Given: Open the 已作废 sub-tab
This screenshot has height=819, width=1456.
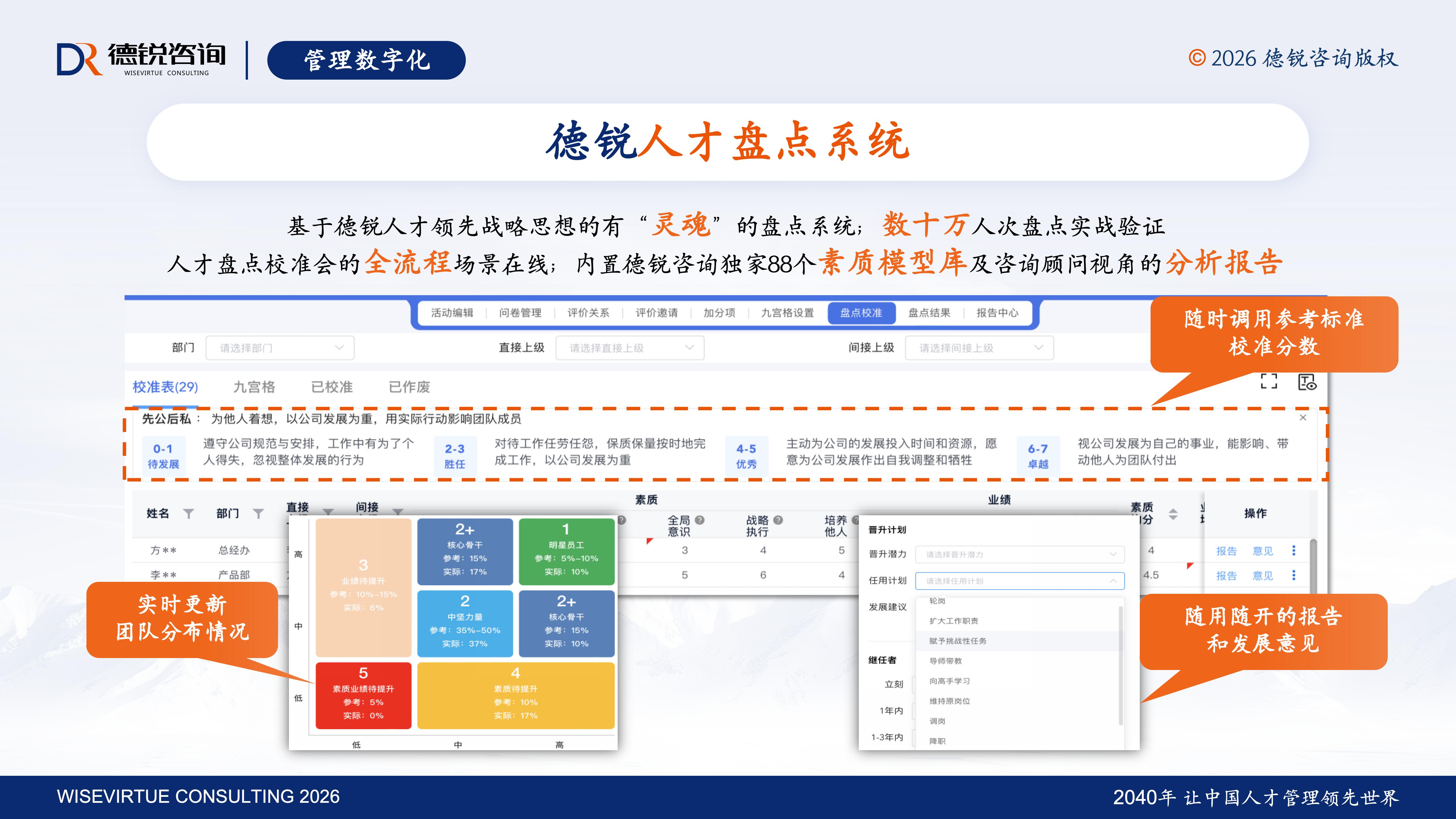Looking at the screenshot, I should (410, 387).
